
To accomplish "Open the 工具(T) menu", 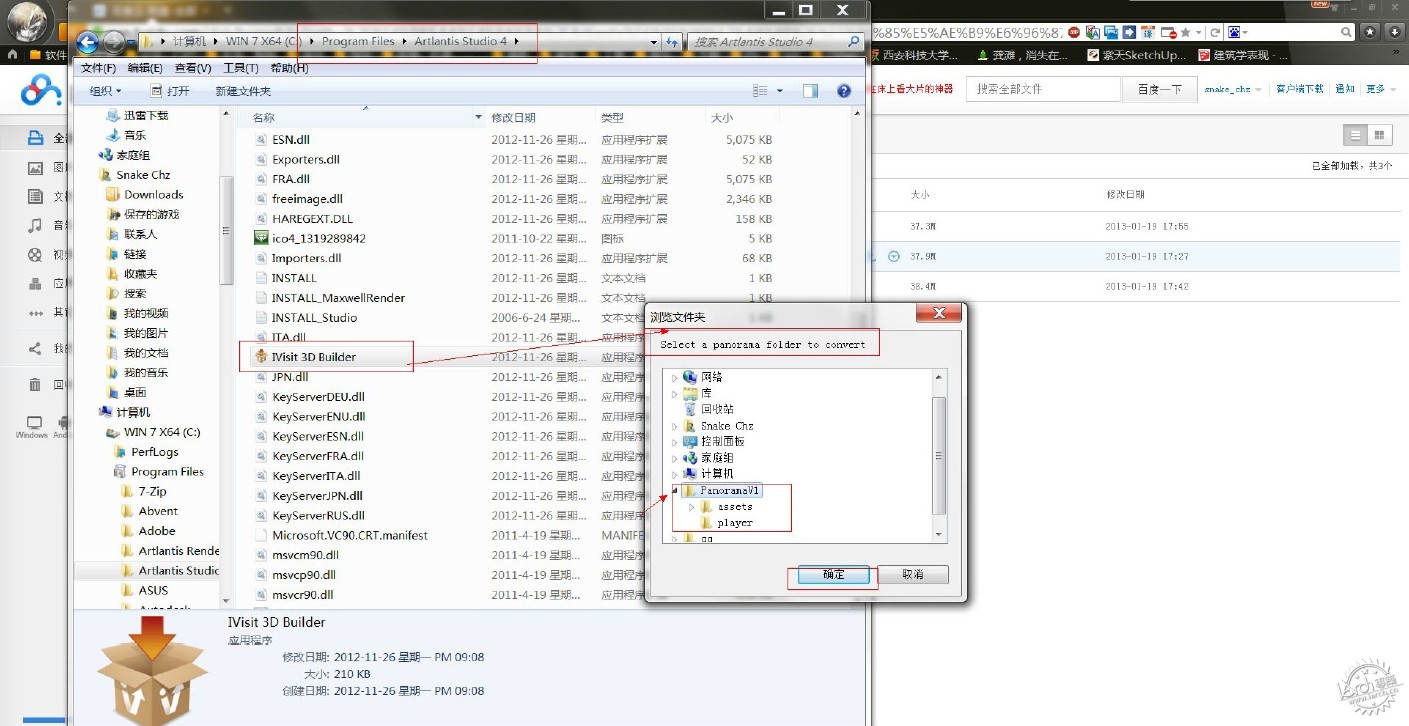I will [241, 68].
